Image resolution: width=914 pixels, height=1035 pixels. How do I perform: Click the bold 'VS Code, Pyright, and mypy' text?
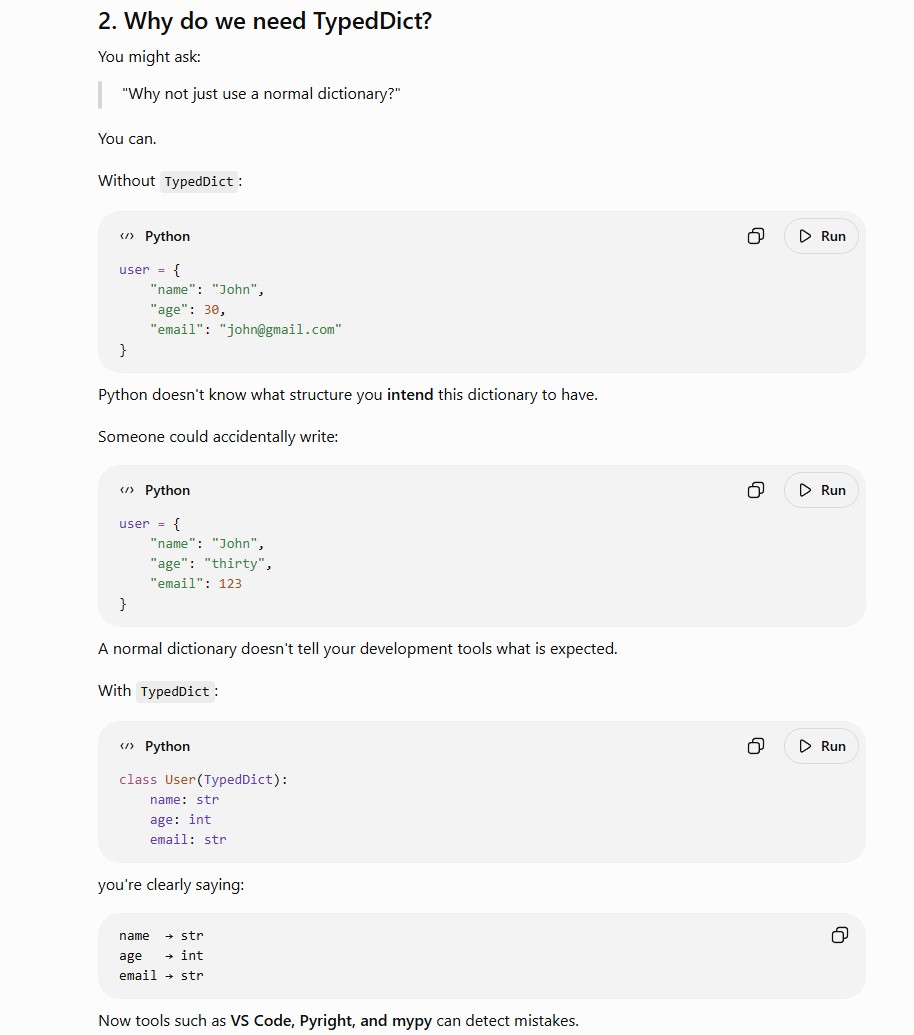[x=331, y=1020]
